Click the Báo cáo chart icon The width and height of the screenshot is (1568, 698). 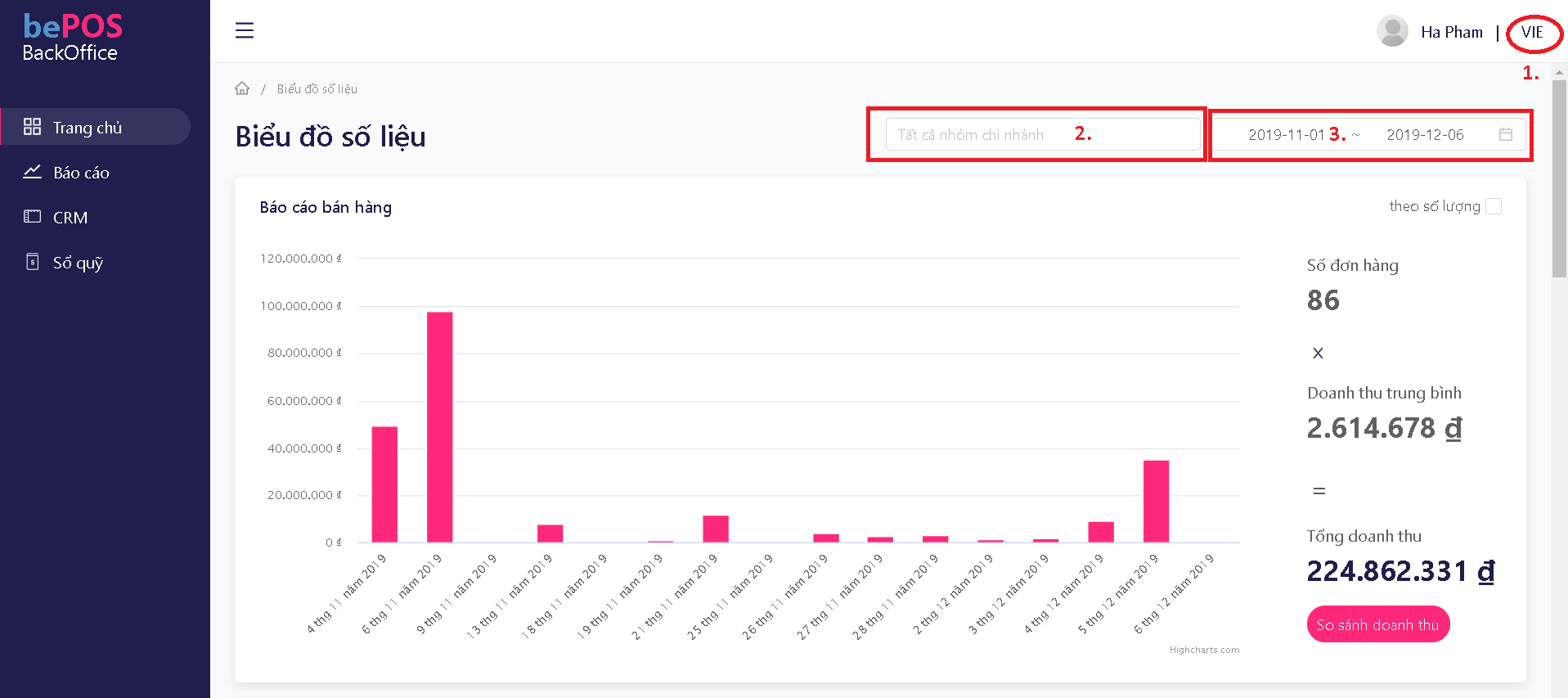(x=32, y=172)
